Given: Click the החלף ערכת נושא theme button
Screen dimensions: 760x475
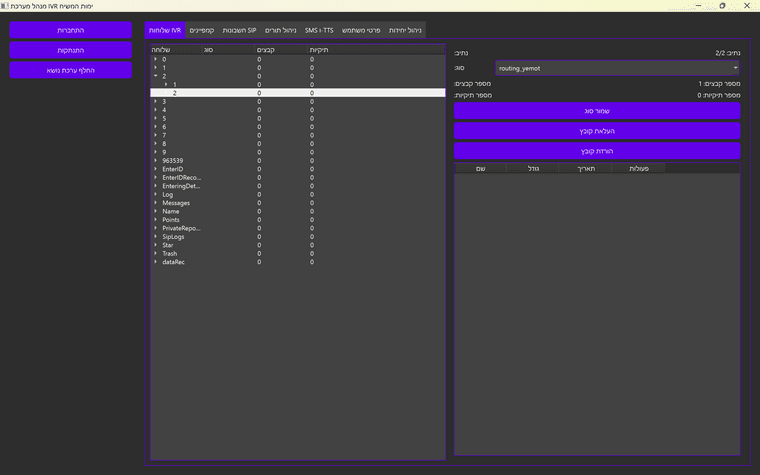Looking at the screenshot, I should 71,70.
